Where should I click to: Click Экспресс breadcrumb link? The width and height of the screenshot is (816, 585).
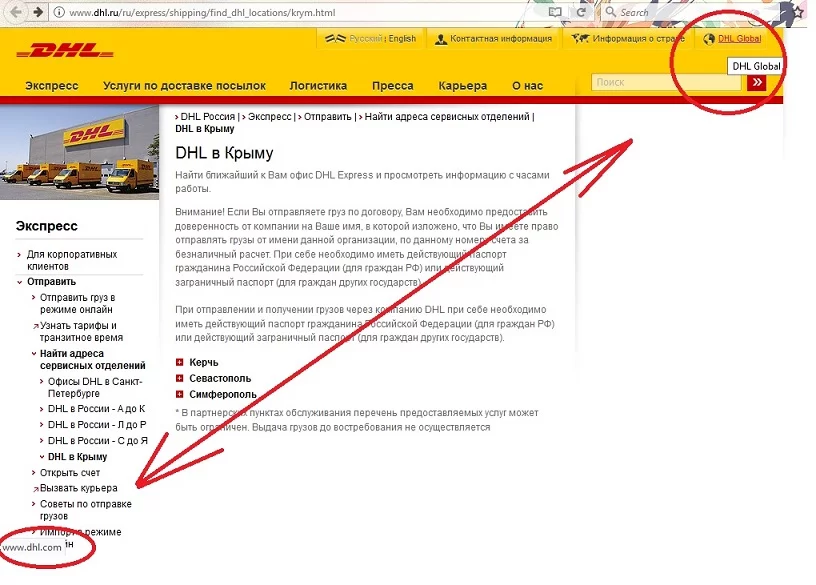click(270, 117)
